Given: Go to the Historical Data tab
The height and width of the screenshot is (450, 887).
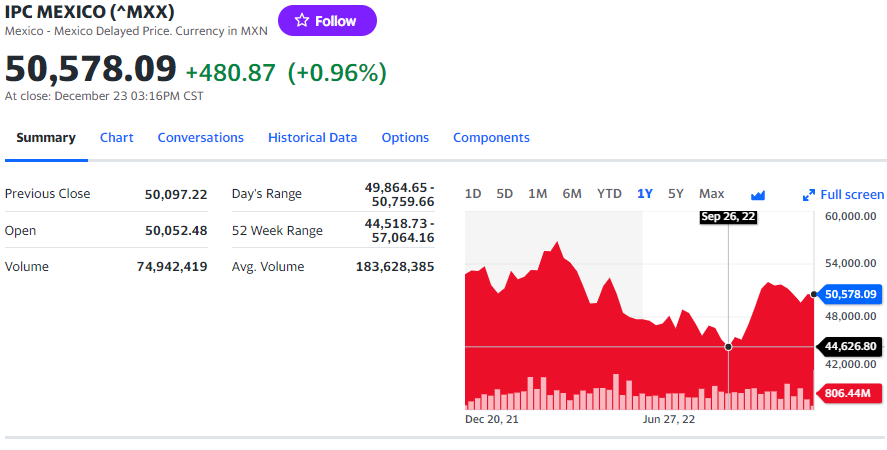Looking at the screenshot, I should pyautogui.click(x=312, y=138).
